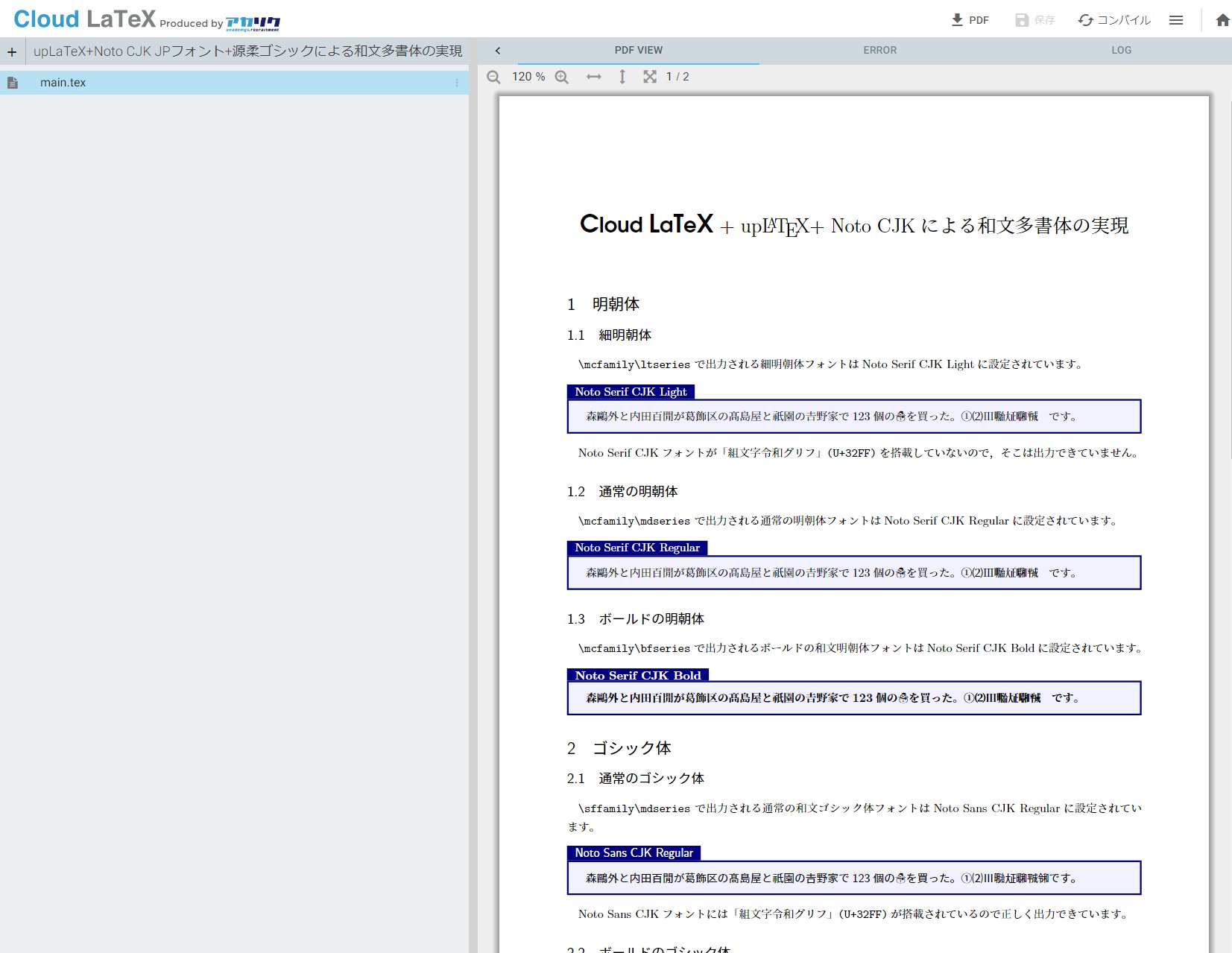Click the Noto Serif CJK Bold box label
The height and width of the screenshot is (953, 1232).
tap(638, 675)
